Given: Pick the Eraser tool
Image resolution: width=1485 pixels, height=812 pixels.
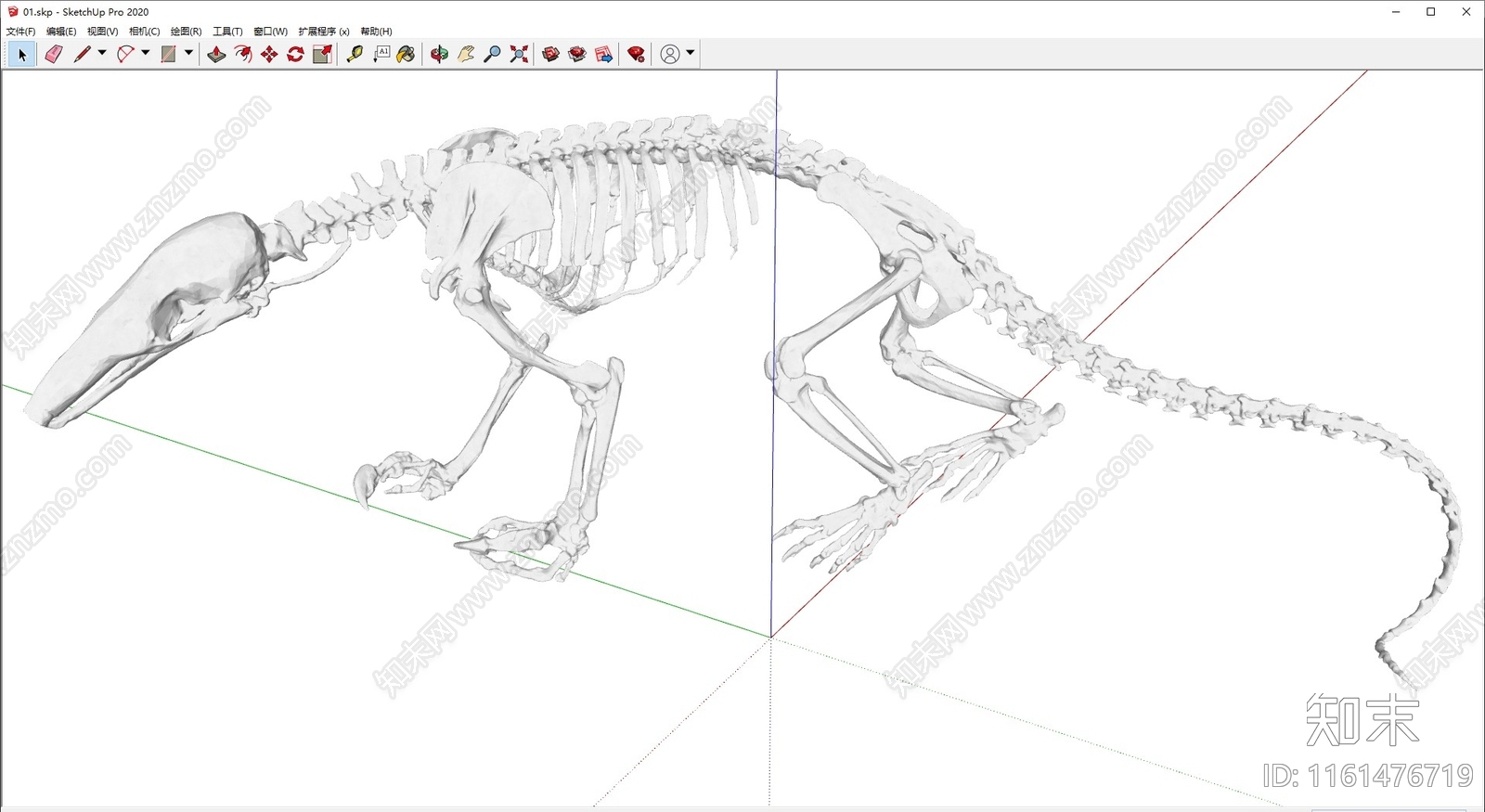Looking at the screenshot, I should coord(54,55).
